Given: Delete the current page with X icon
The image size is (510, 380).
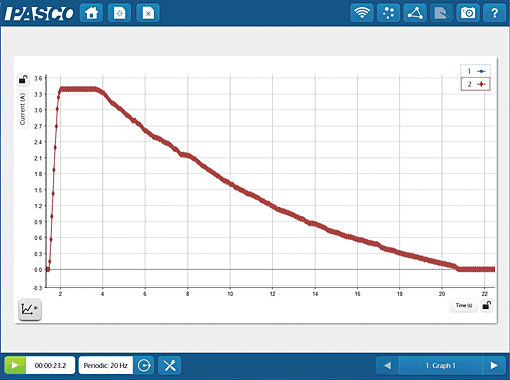Looking at the screenshot, I should (148, 13).
